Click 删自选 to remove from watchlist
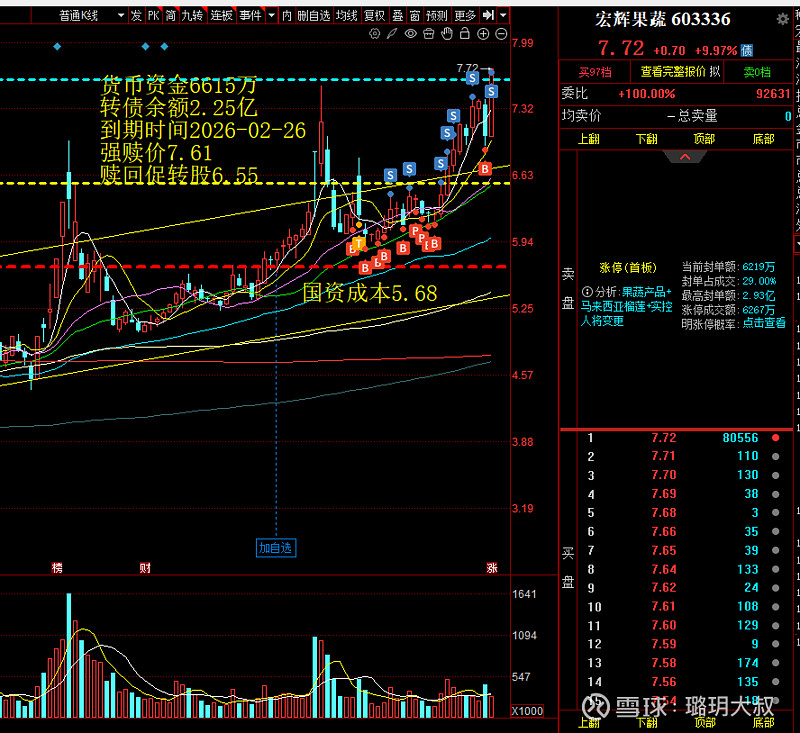The width and height of the screenshot is (800, 733). tap(314, 16)
